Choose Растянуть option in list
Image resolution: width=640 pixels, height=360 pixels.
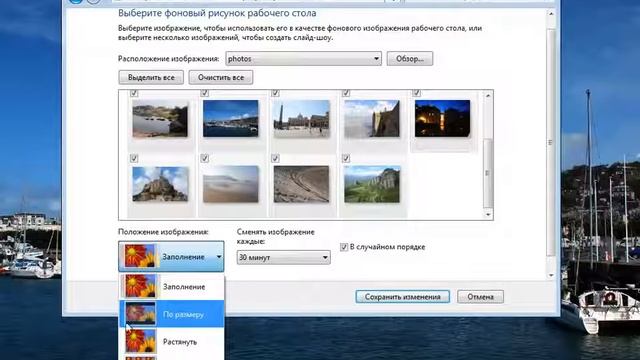click(171, 342)
